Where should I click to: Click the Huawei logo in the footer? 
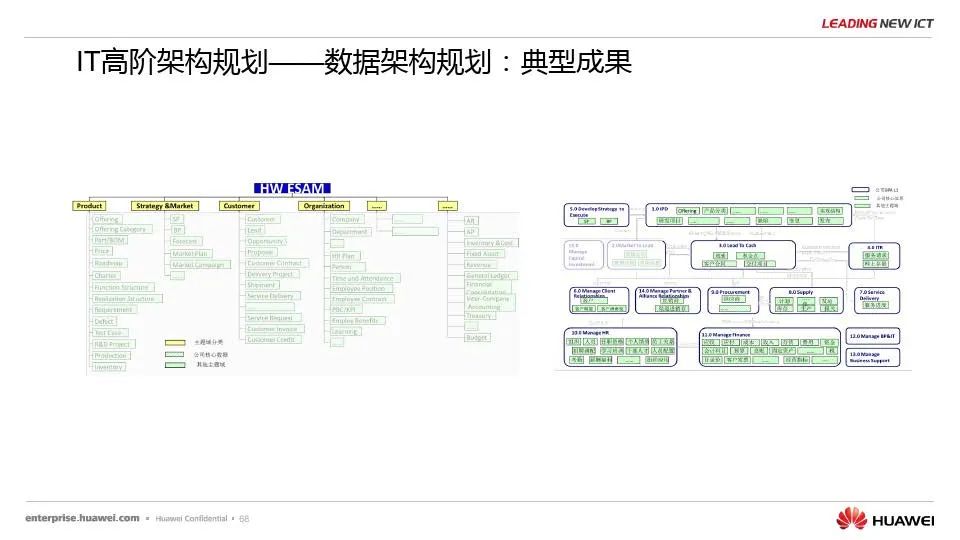pos(885,519)
